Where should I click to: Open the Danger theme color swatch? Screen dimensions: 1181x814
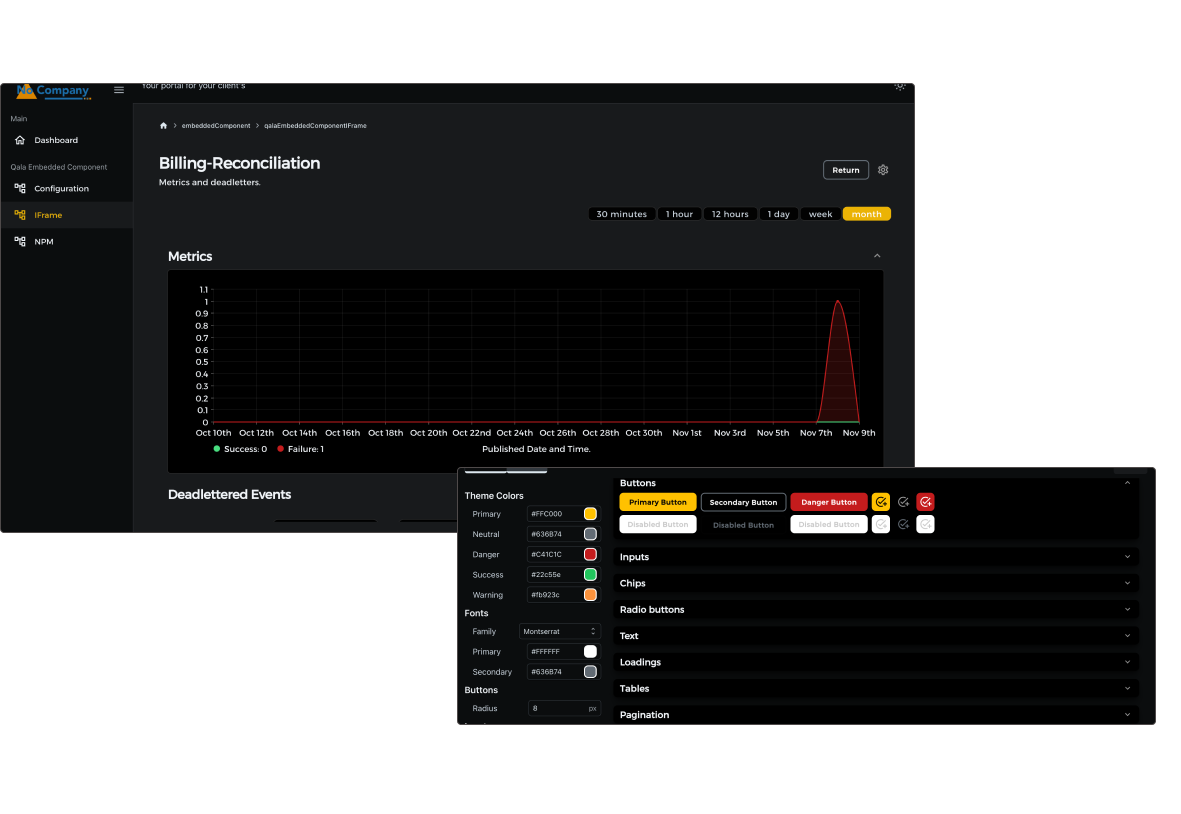pyautogui.click(x=590, y=554)
